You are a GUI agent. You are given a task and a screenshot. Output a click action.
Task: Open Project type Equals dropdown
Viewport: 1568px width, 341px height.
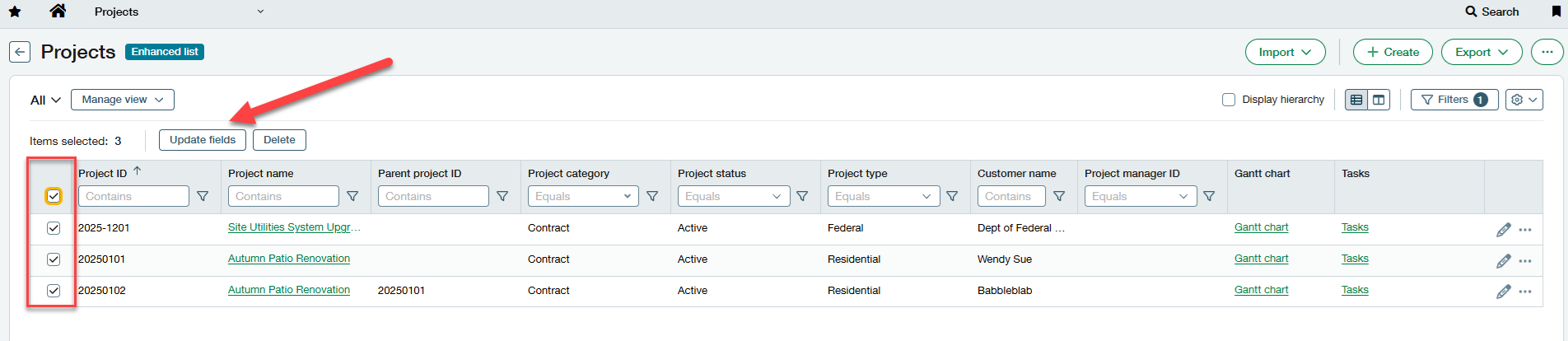coord(884,196)
